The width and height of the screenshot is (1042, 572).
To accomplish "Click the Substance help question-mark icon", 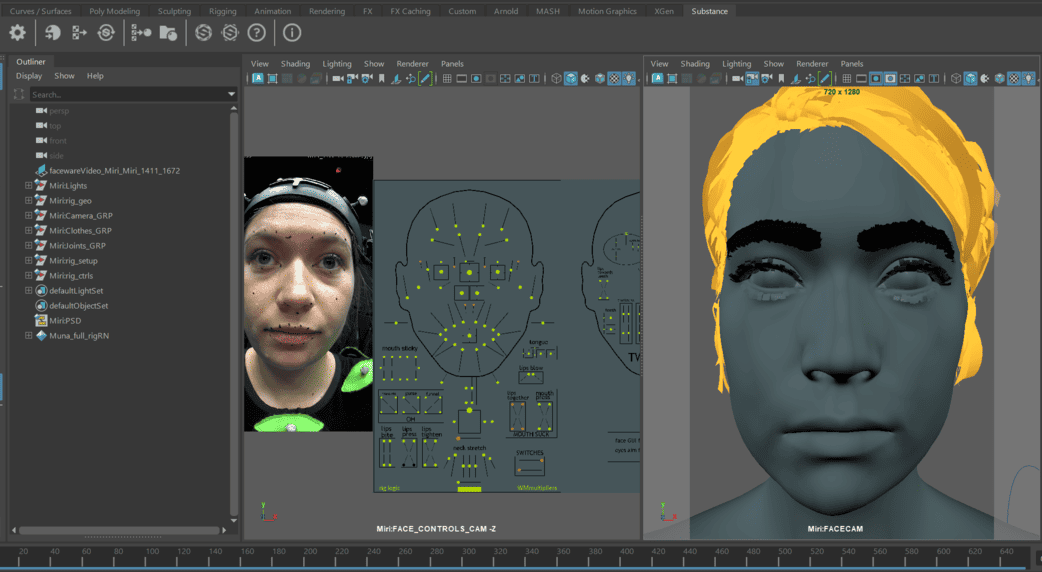I will (257, 33).
